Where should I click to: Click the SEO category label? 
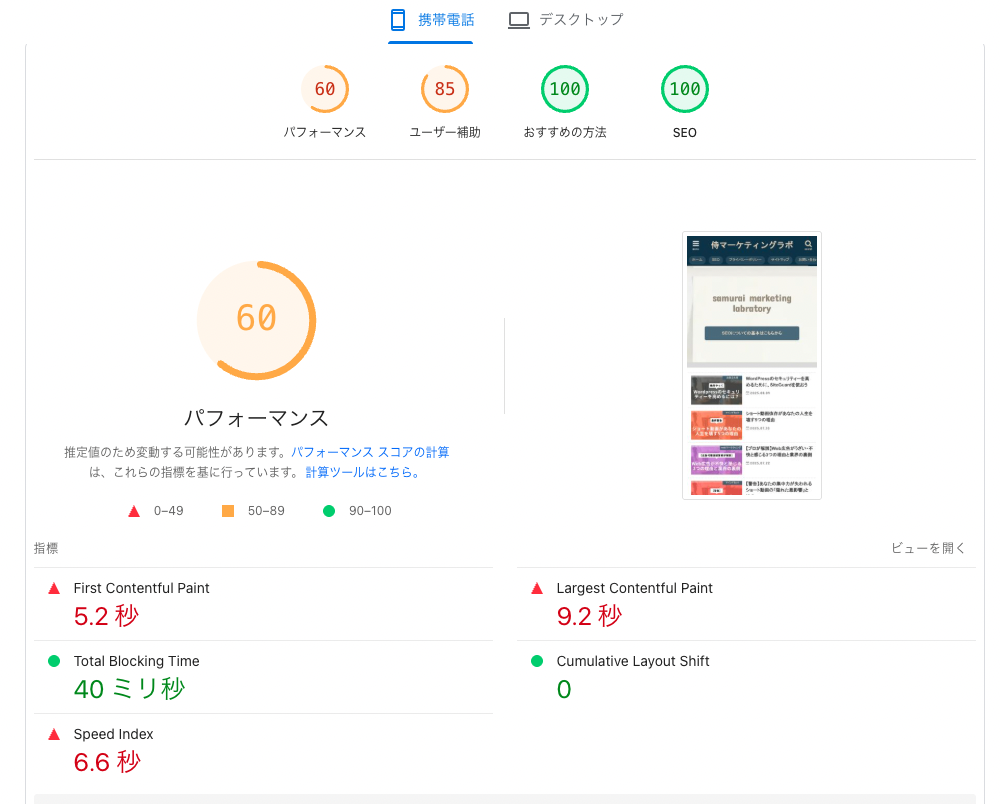(x=684, y=133)
